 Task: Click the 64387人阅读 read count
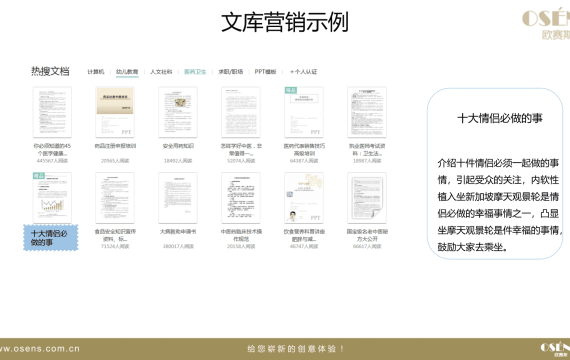click(x=304, y=160)
